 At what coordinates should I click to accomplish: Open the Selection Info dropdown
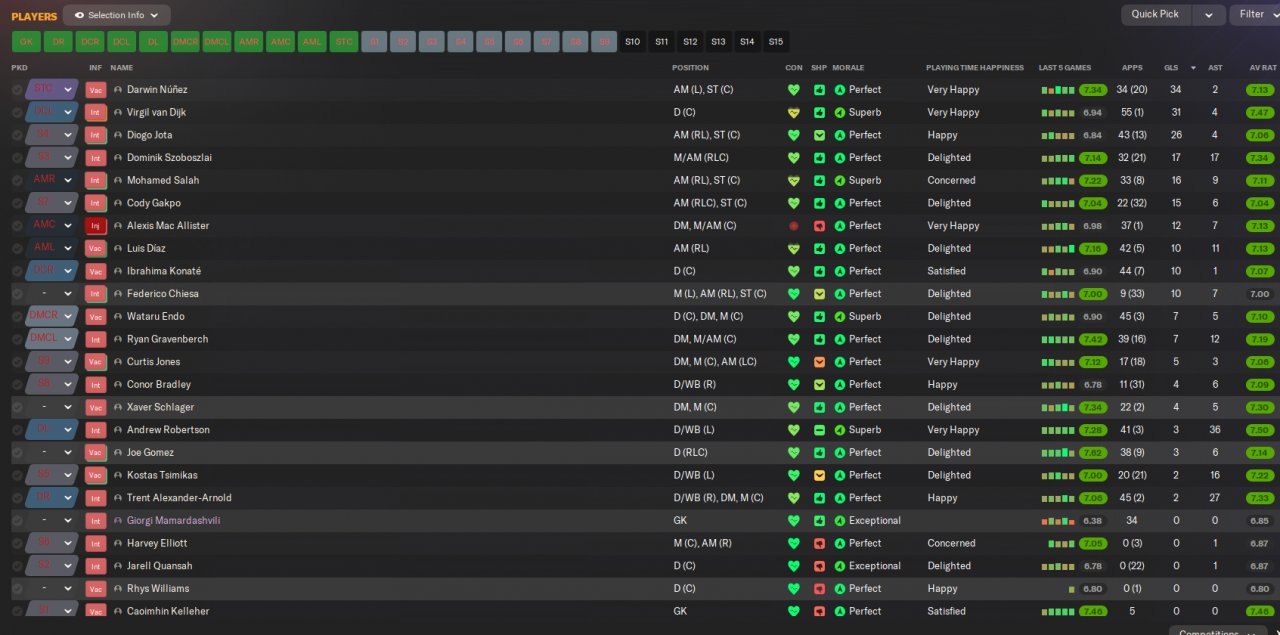point(117,15)
